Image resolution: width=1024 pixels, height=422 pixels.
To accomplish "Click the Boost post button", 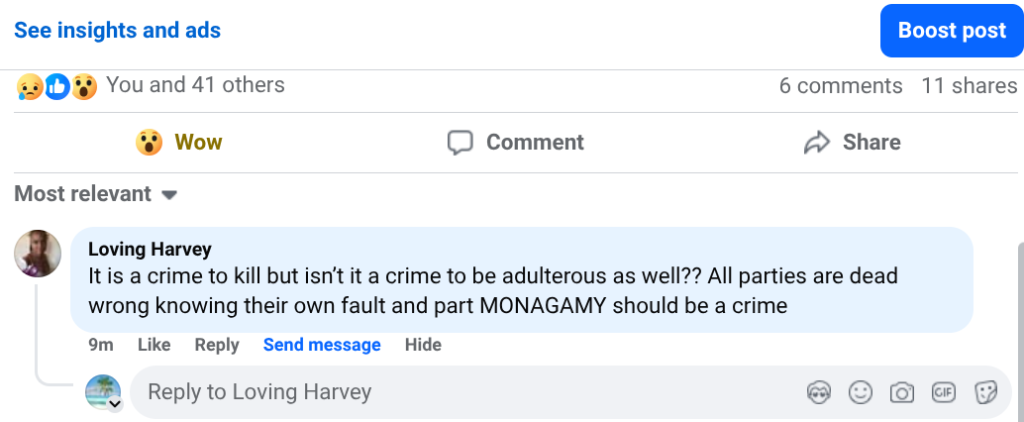I will click(951, 30).
